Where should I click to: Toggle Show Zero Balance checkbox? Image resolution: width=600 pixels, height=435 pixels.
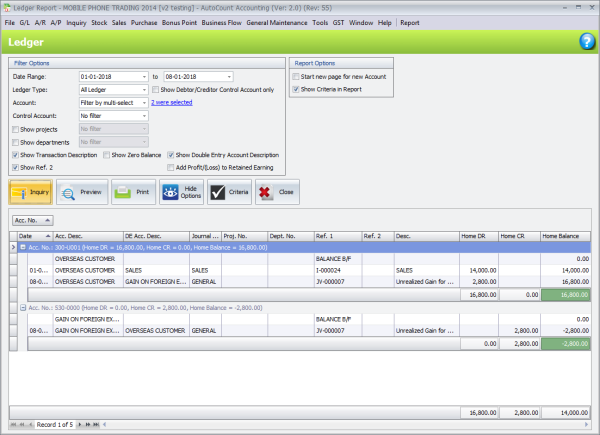click(106, 155)
